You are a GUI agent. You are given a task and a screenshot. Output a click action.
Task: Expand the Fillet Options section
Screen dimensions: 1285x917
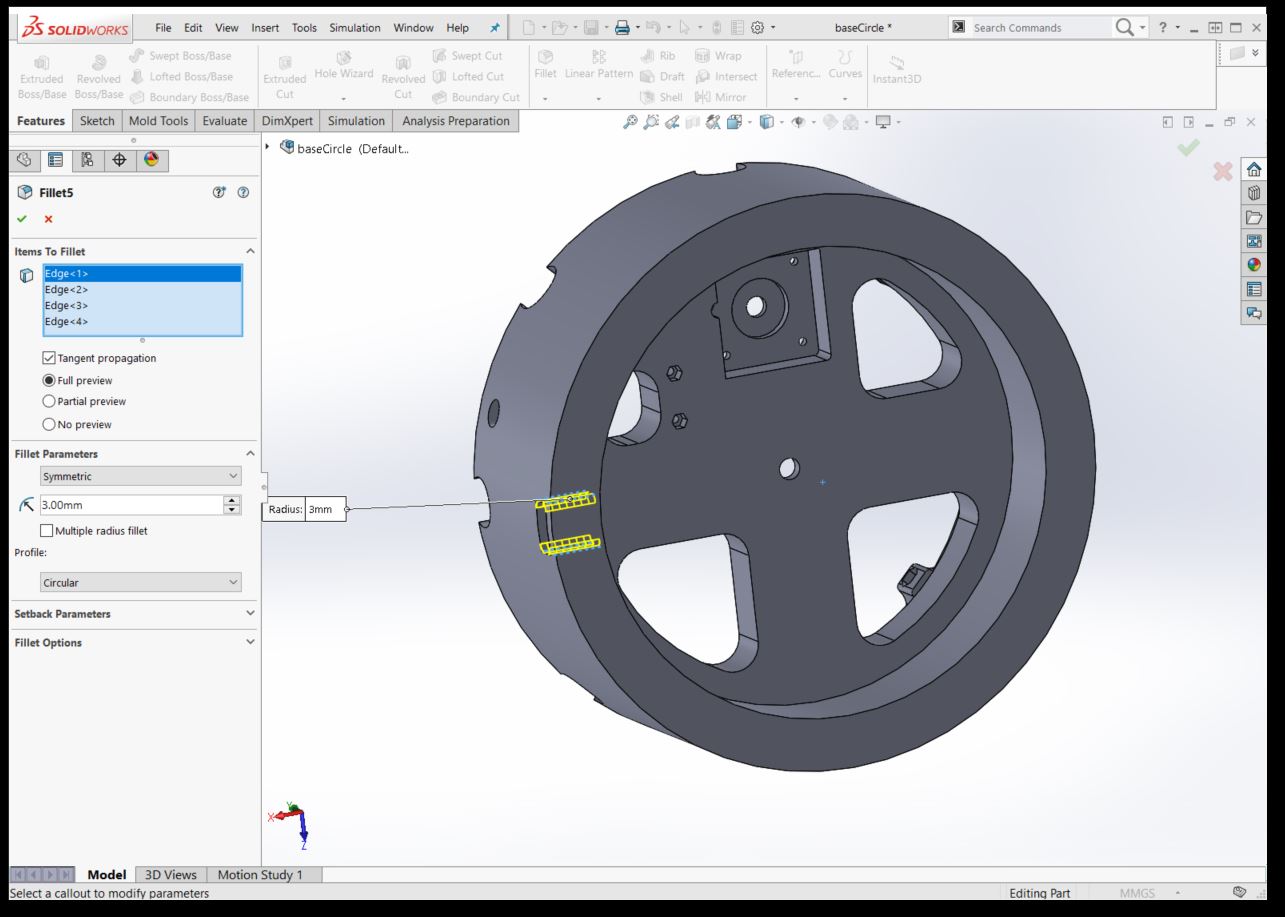click(x=132, y=643)
